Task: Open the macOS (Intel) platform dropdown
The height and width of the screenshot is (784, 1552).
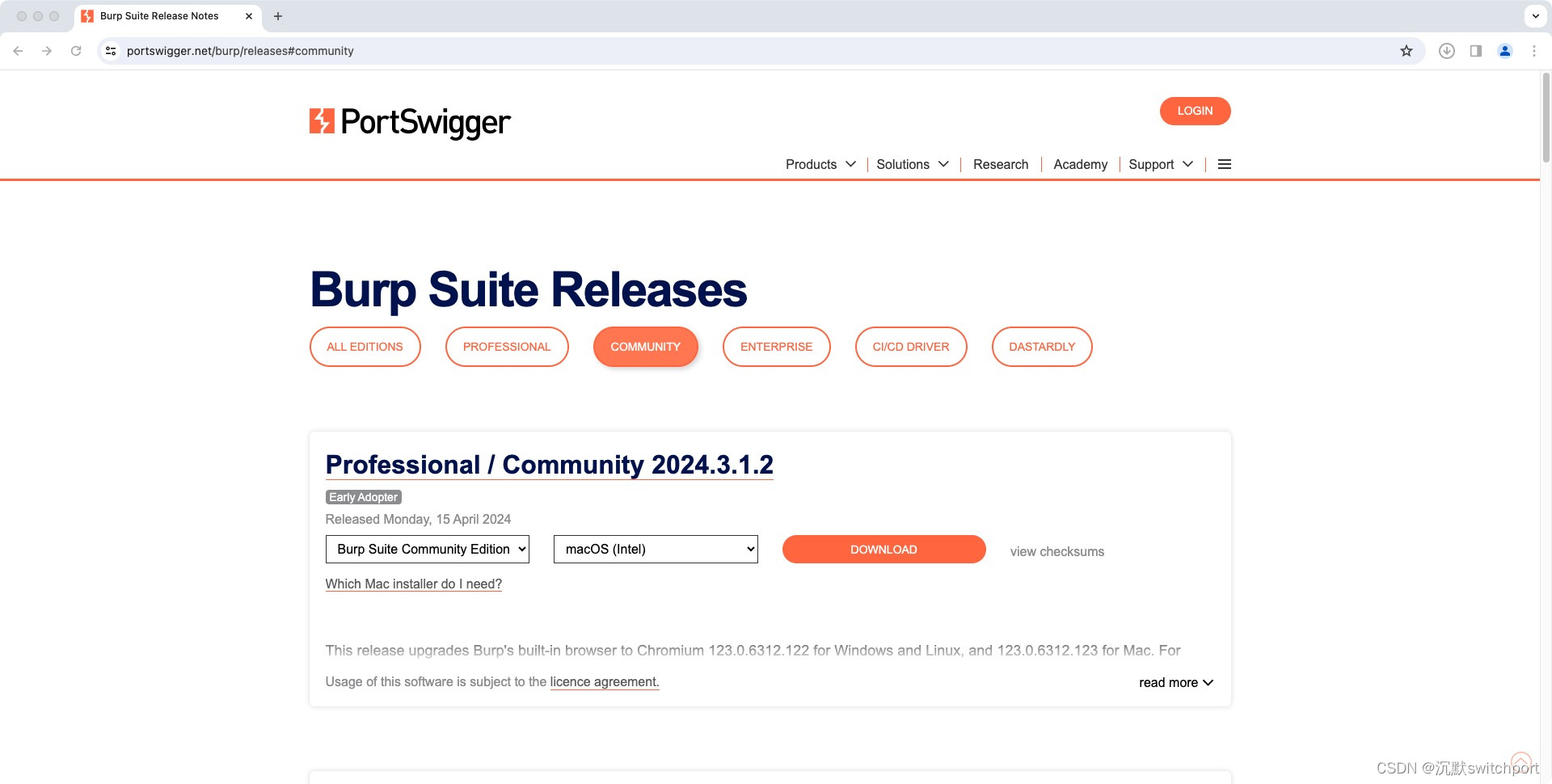Action: pyautogui.click(x=656, y=549)
